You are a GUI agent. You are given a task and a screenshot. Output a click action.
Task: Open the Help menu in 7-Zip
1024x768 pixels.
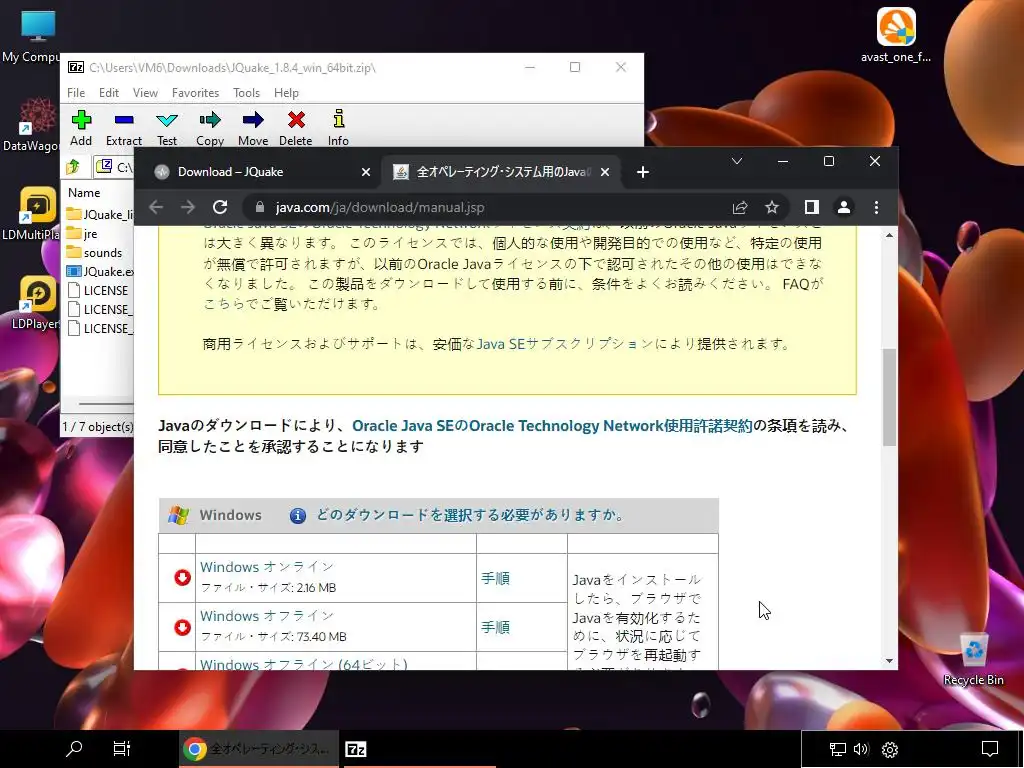tap(286, 93)
